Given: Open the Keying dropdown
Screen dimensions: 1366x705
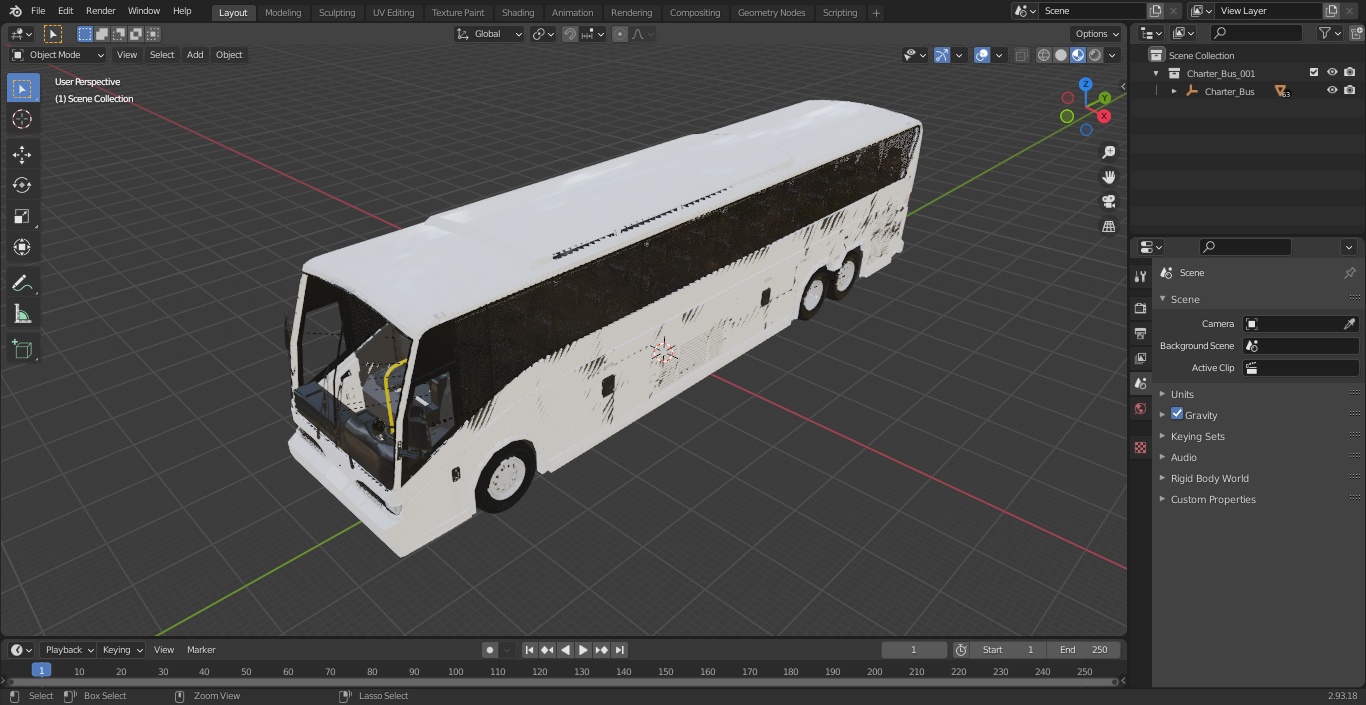Looking at the screenshot, I should pyautogui.click(x=122, y=650).
